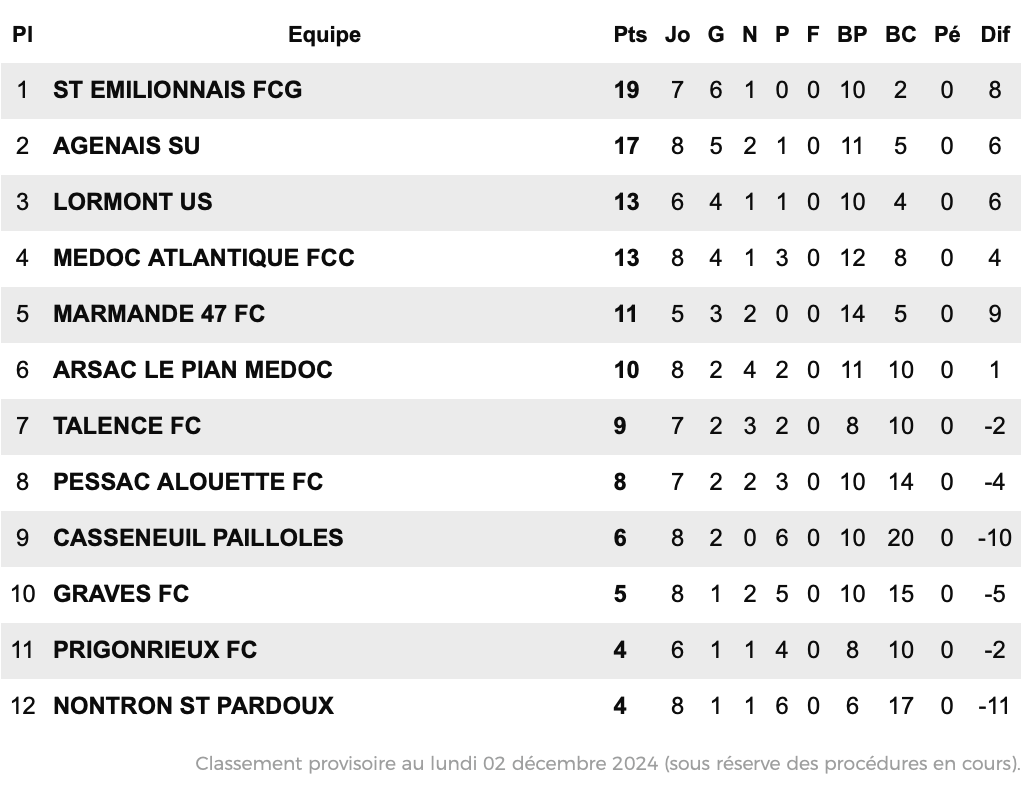The height and width of the screenshot is (786, 1028).
Task: Click the Pts column header
Action: click(630, 35)
